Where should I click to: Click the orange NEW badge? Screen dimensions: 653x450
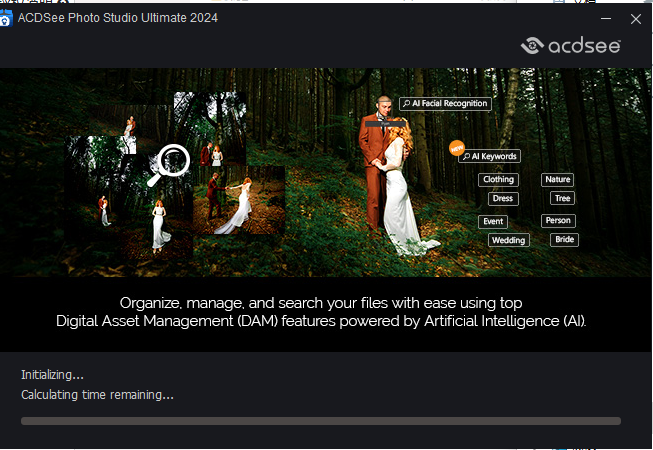(x=456, y=148)
